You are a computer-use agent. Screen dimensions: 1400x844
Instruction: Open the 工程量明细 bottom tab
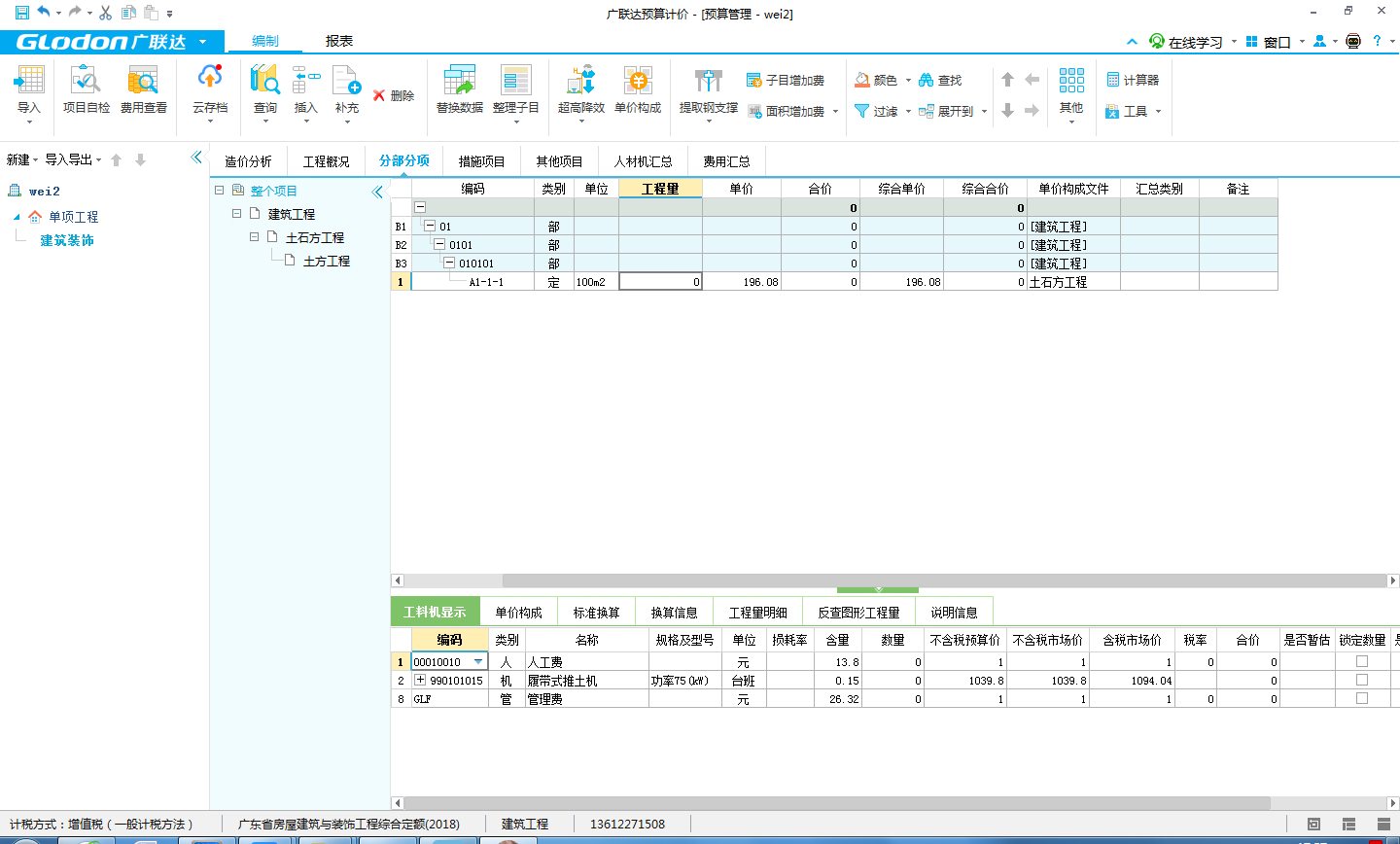click(x=757, y=612)
